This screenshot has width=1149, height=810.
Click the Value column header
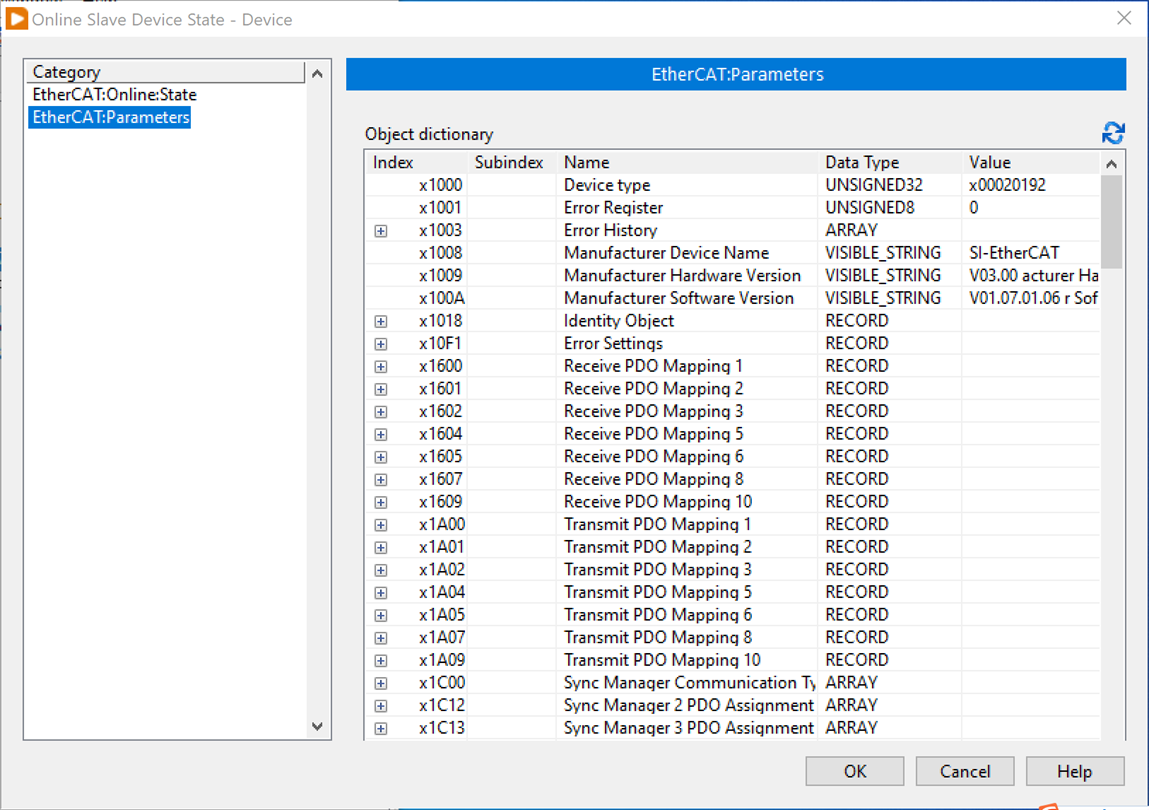1031,162
